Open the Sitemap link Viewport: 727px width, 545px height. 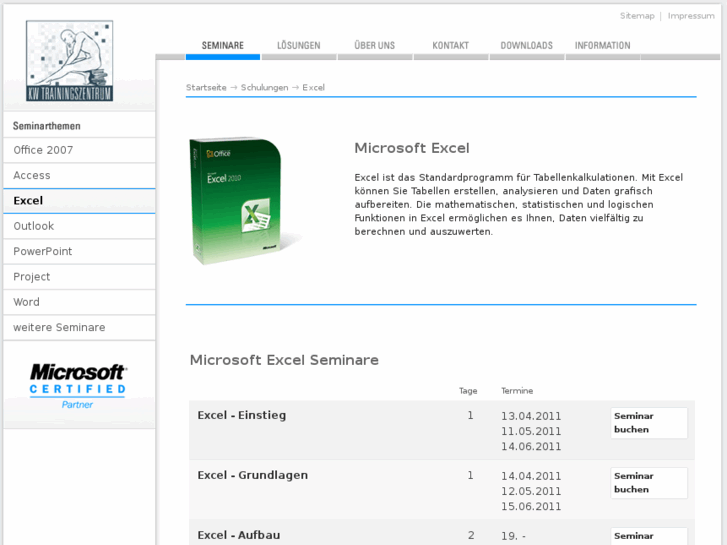[x=636, y=16]
